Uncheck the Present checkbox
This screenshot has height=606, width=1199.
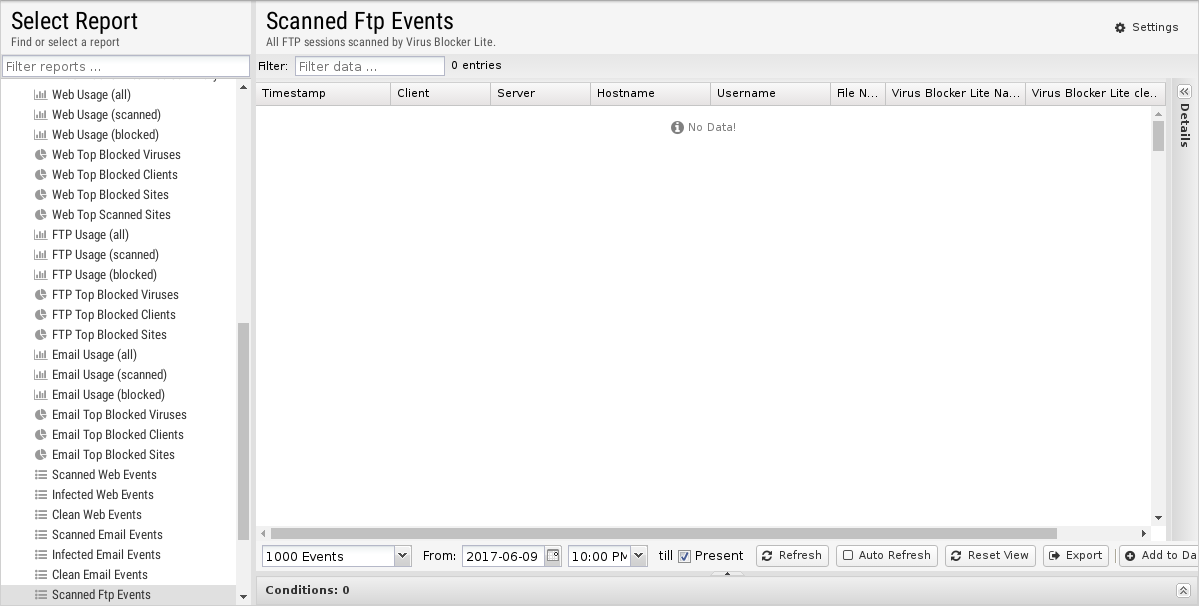685,557
